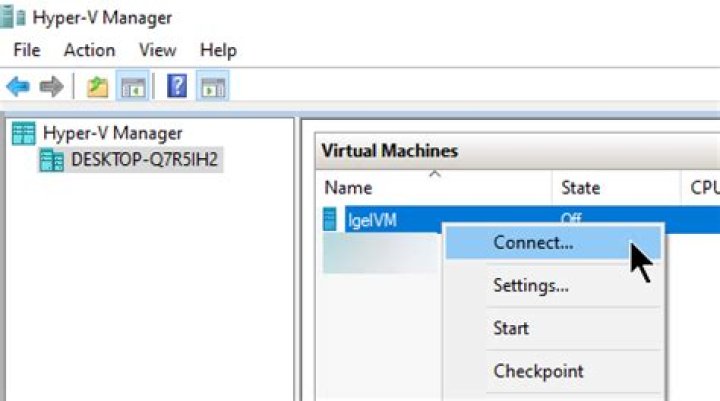
Task: Click the IgelVM virtual machine icon
Action: pos(330,219)
